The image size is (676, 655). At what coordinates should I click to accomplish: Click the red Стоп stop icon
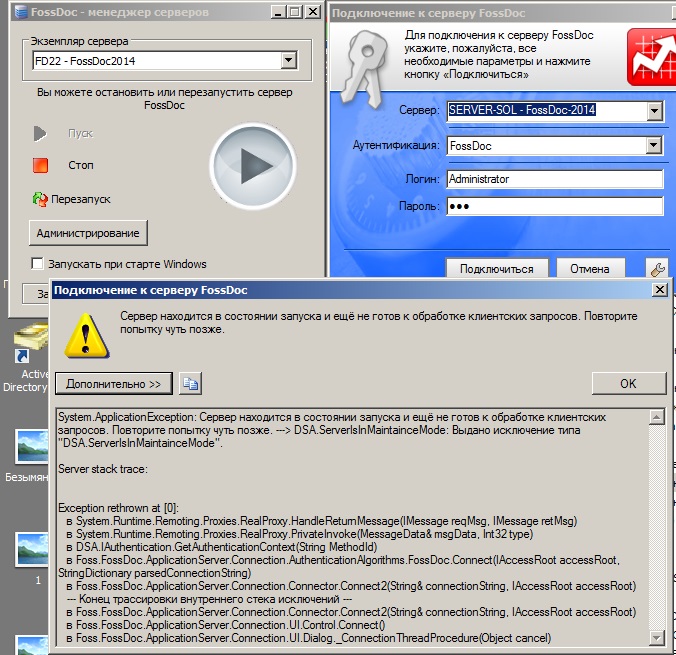click(x=41, y=165)
